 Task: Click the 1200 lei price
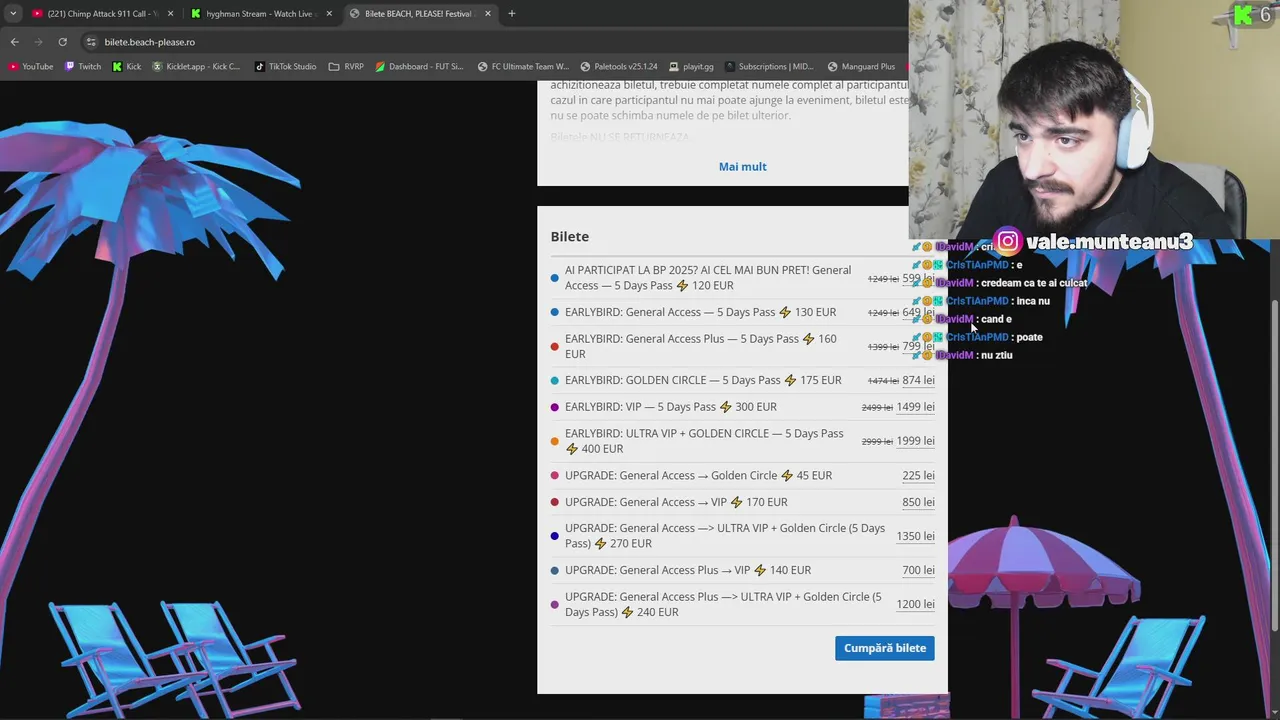[915, 604]
